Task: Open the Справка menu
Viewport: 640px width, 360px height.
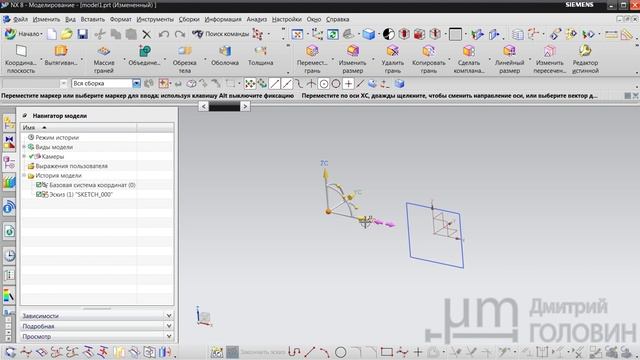Action: point(338,19)
